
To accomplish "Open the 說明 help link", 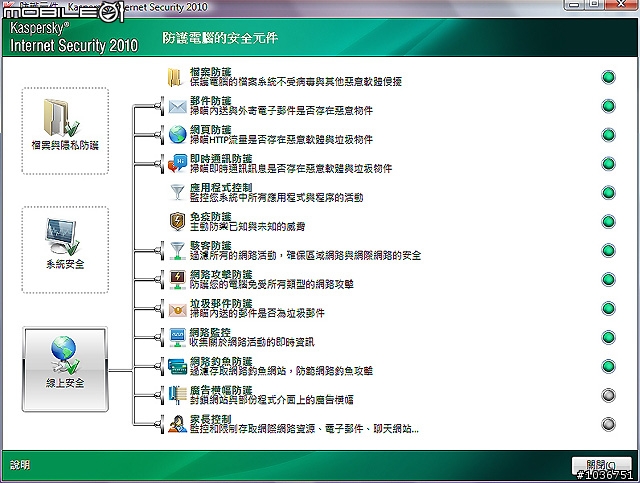I will (x=20, y=465).
